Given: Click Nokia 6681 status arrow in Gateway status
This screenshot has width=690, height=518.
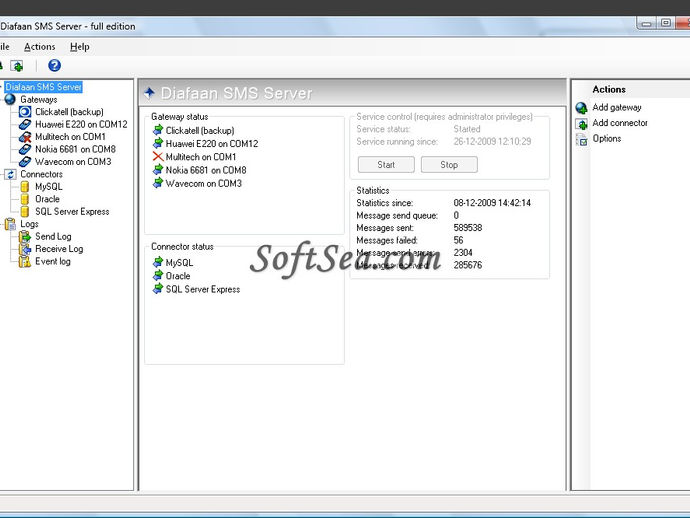Looking at the screenshot, I should (x=158, y=169).
